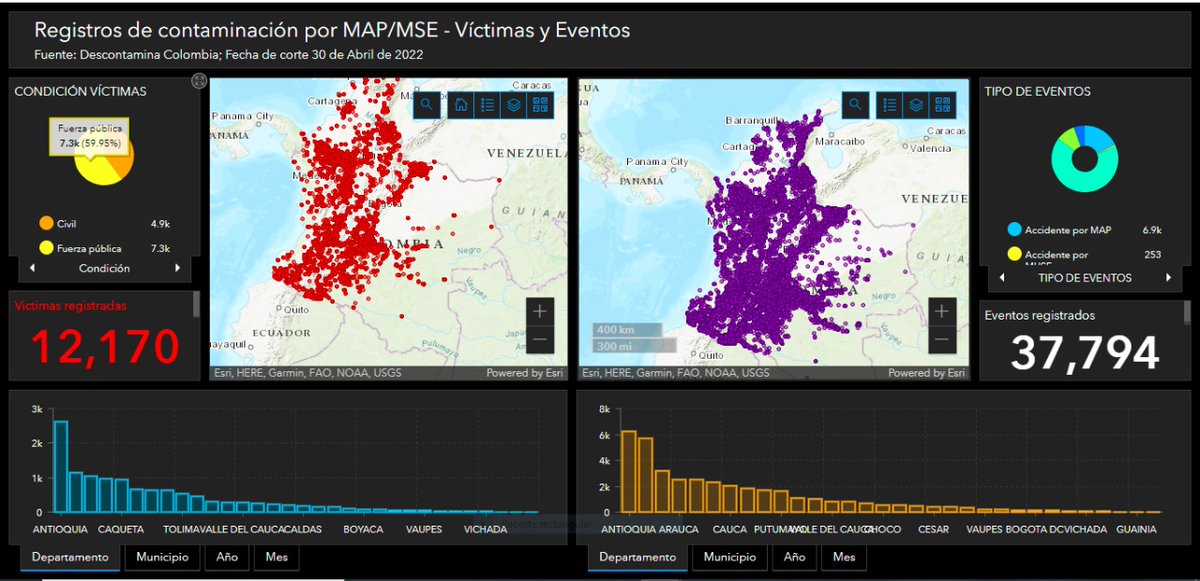1200x581 pixels.
Task: Click the victims count 12,170
Action: point(106,346)
